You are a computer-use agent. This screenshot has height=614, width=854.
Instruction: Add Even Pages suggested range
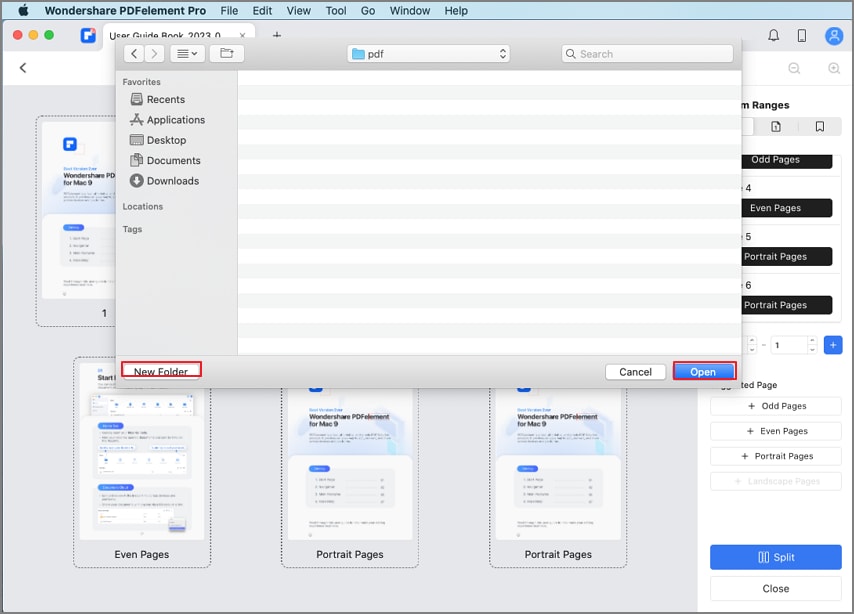coord(776,431)
